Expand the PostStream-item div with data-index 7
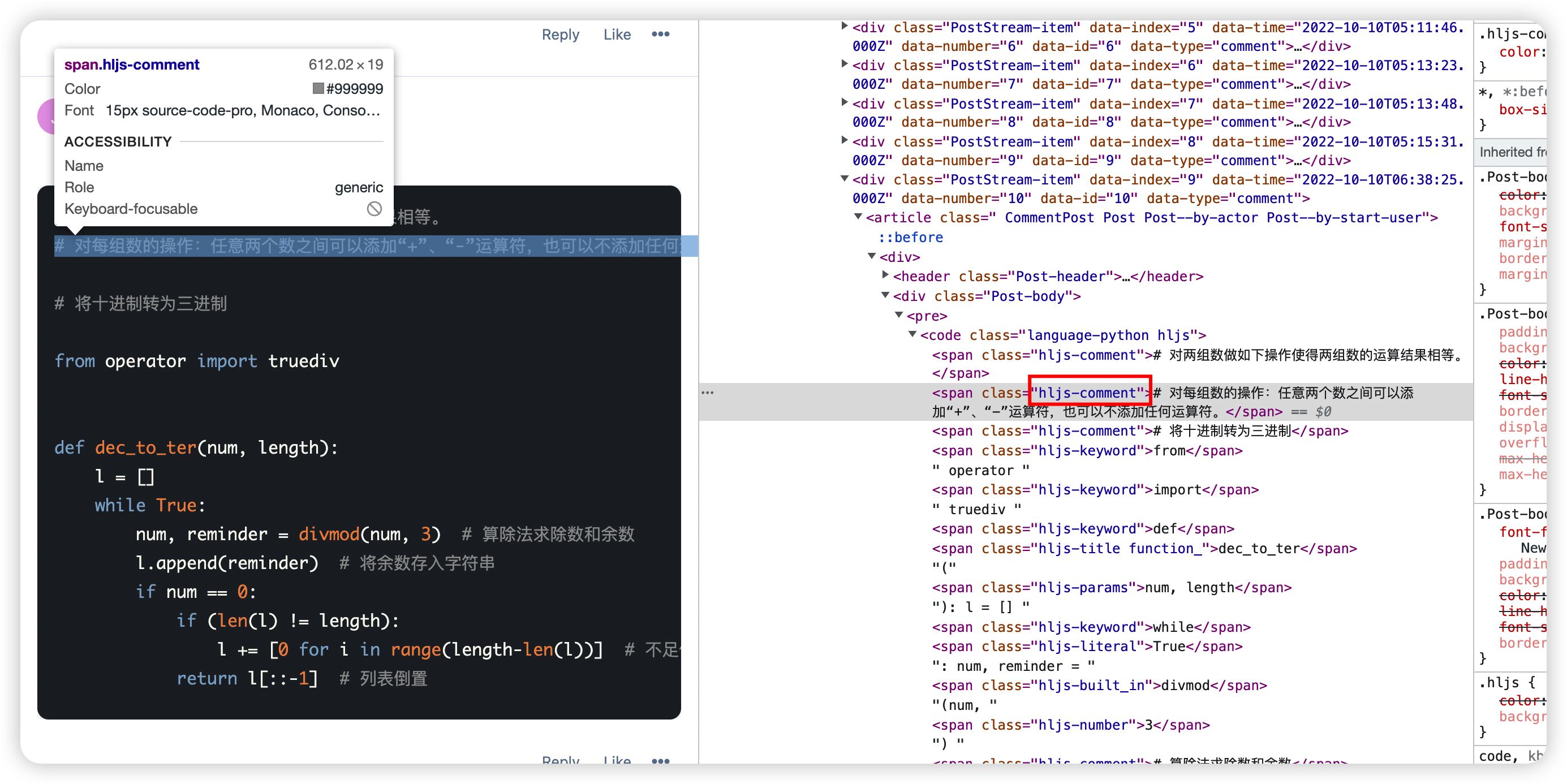The image size is (1567, 784). tap(845, 102)
